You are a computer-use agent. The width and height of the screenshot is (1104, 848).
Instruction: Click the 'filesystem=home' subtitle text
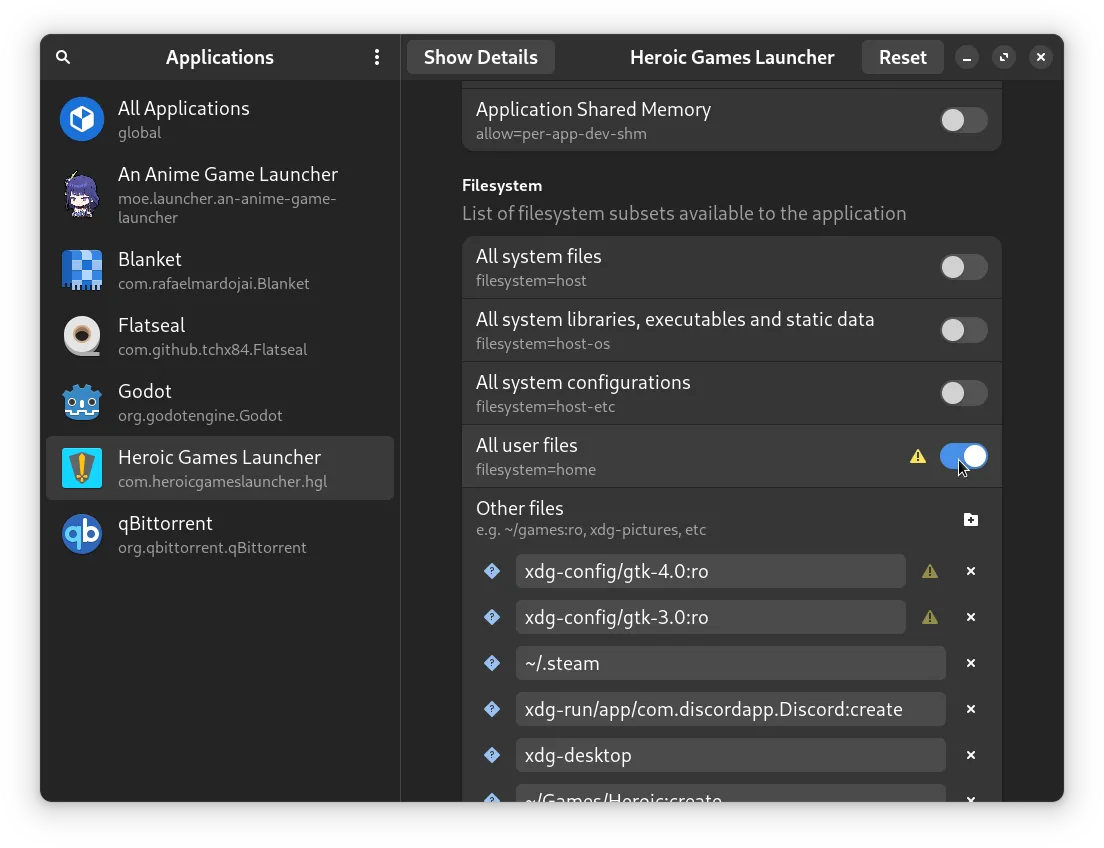click(536, 470)
